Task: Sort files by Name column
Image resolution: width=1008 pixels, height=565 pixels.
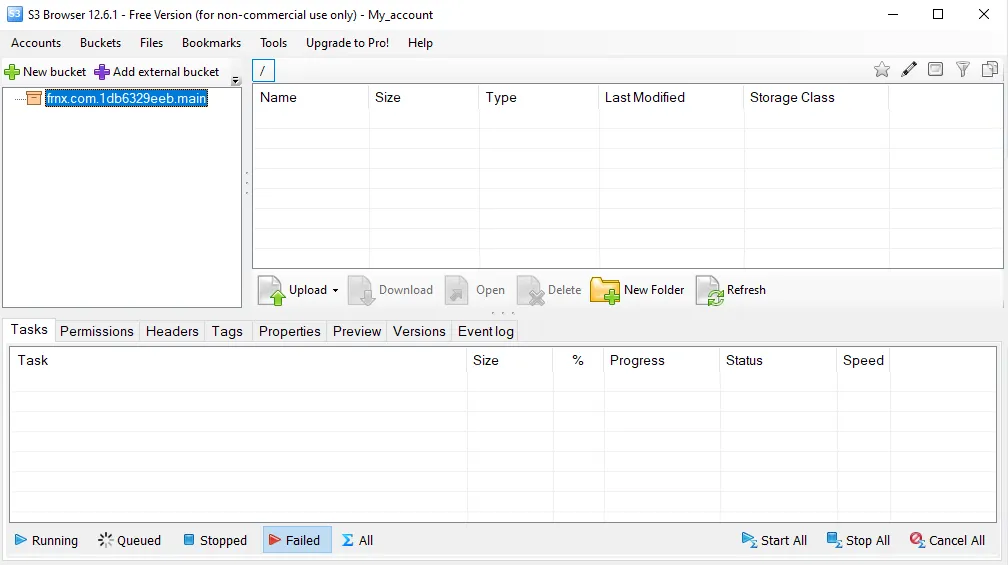Action: tap(311, 98)
